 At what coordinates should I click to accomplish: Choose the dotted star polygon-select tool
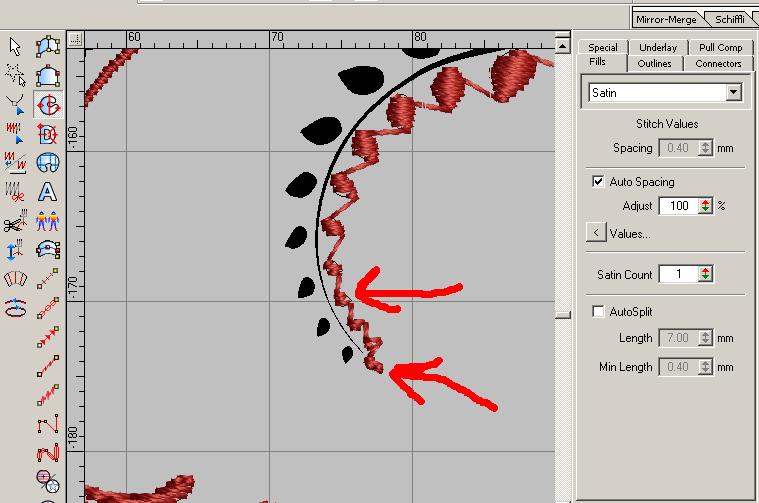point(15,75)
